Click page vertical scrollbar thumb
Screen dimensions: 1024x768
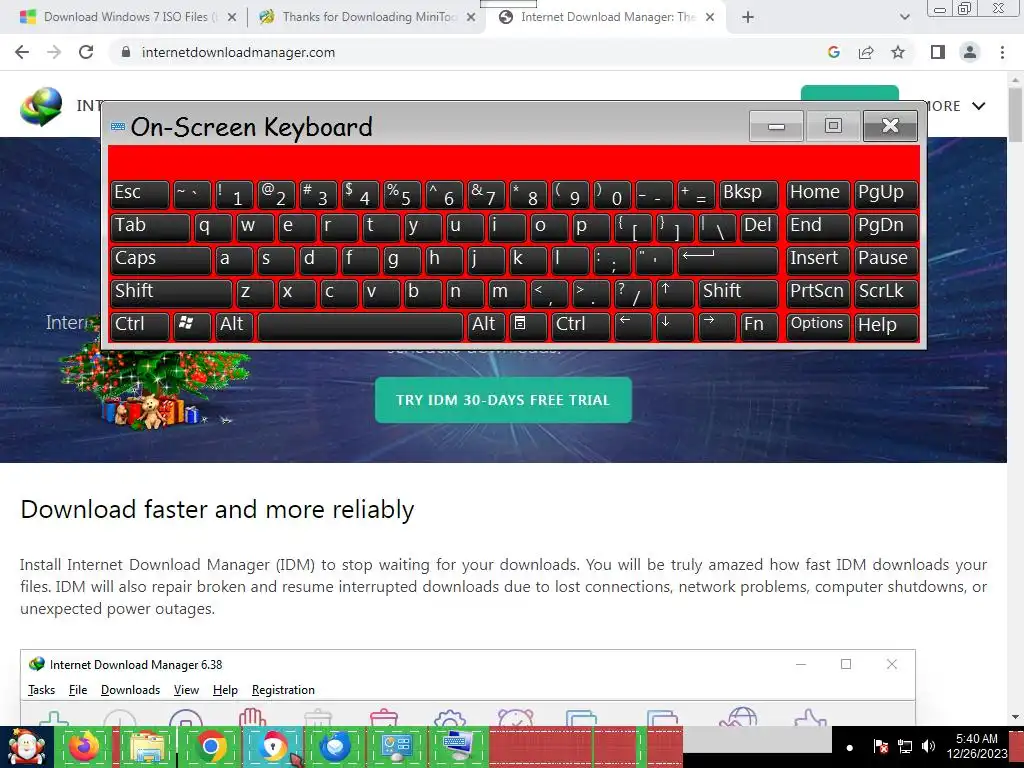pos(1016,114)
